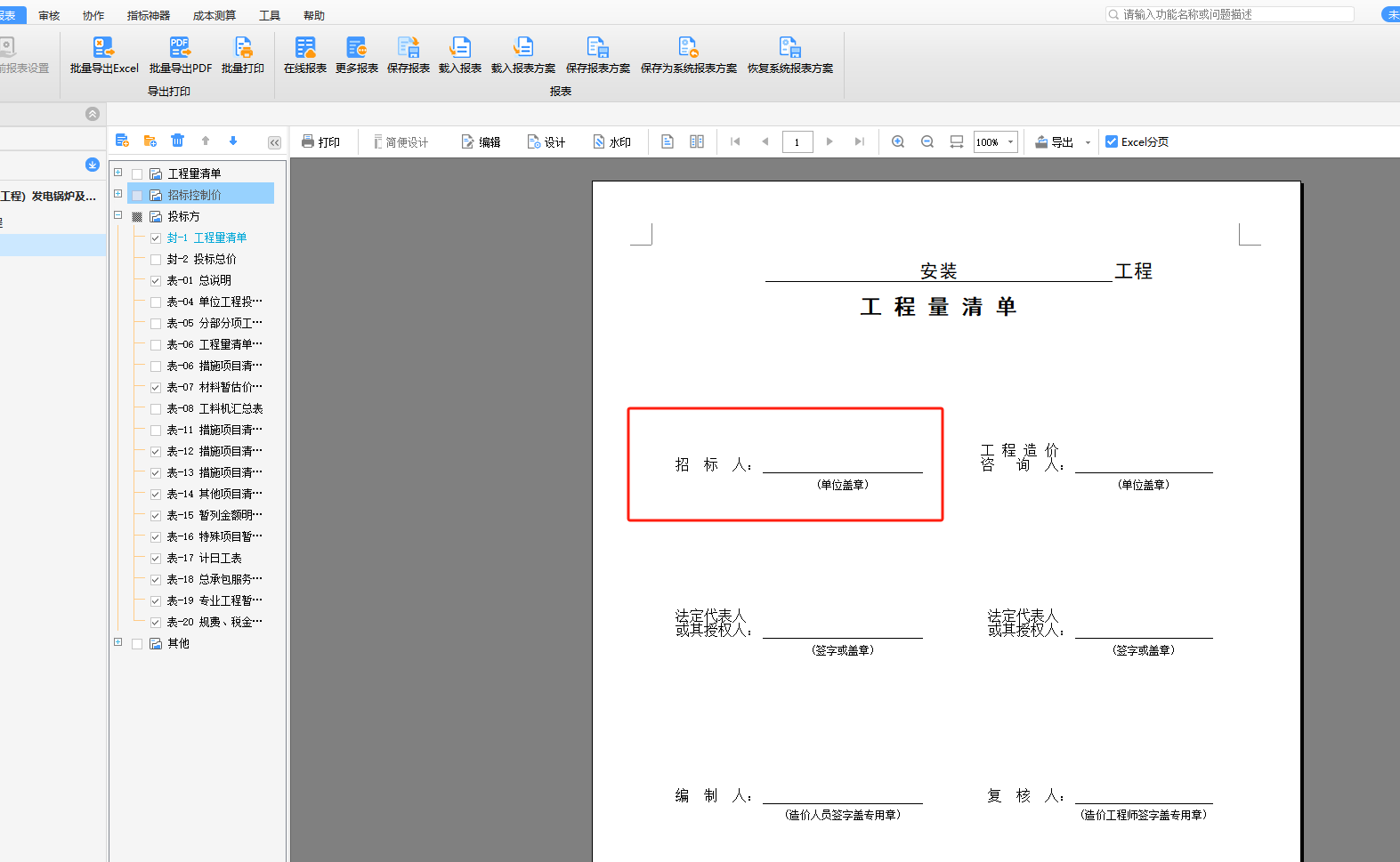The height and width of the screenshot is (862, 1400).
Task: Collapse the left panel with up chevron
Action: click(93, 114)
